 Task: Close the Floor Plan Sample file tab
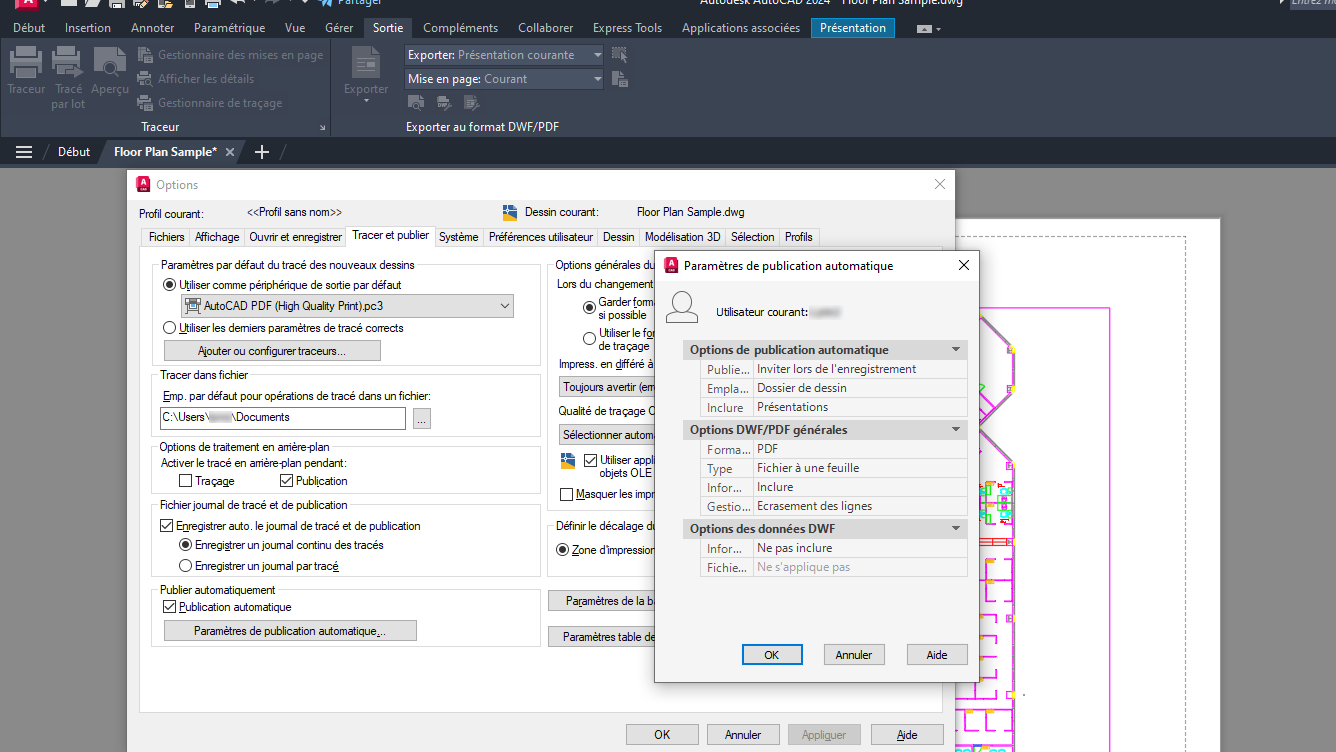click(230, 152)
